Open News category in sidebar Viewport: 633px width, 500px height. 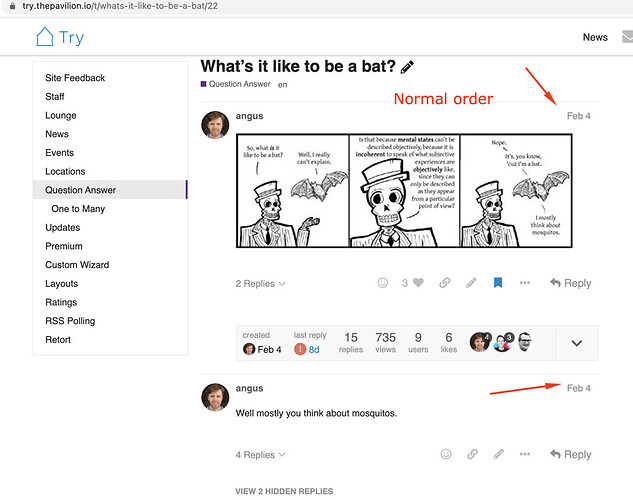(57, 134)
